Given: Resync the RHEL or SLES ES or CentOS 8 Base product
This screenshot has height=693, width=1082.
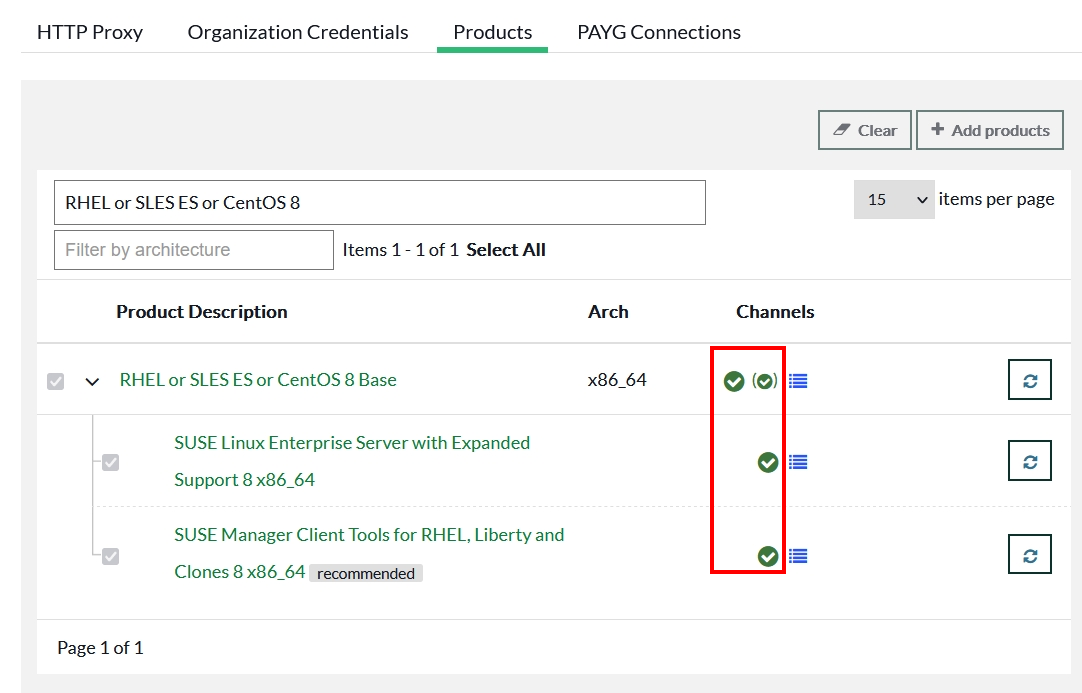Looking at the screenshot, I should pyautogui.click(x=1030, y=380).
